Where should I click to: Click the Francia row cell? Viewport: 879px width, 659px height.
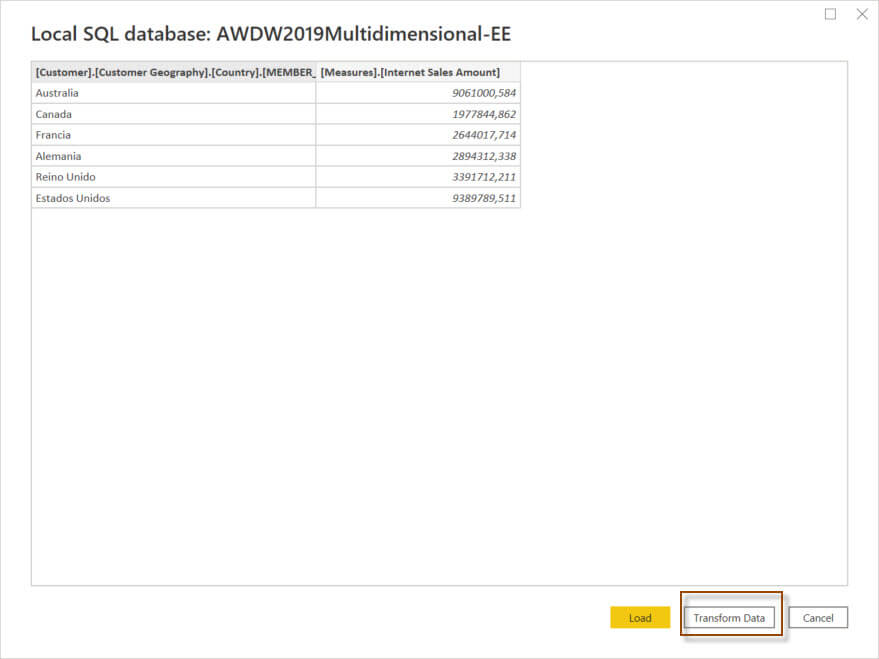[x=174, y=135]
